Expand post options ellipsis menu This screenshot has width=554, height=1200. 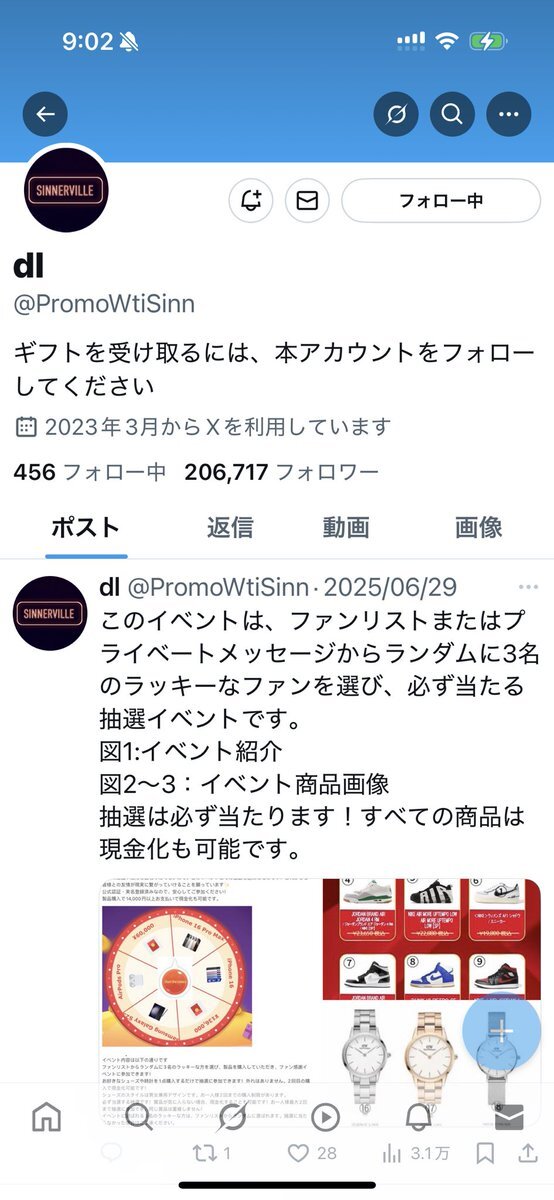pos(527,586)
